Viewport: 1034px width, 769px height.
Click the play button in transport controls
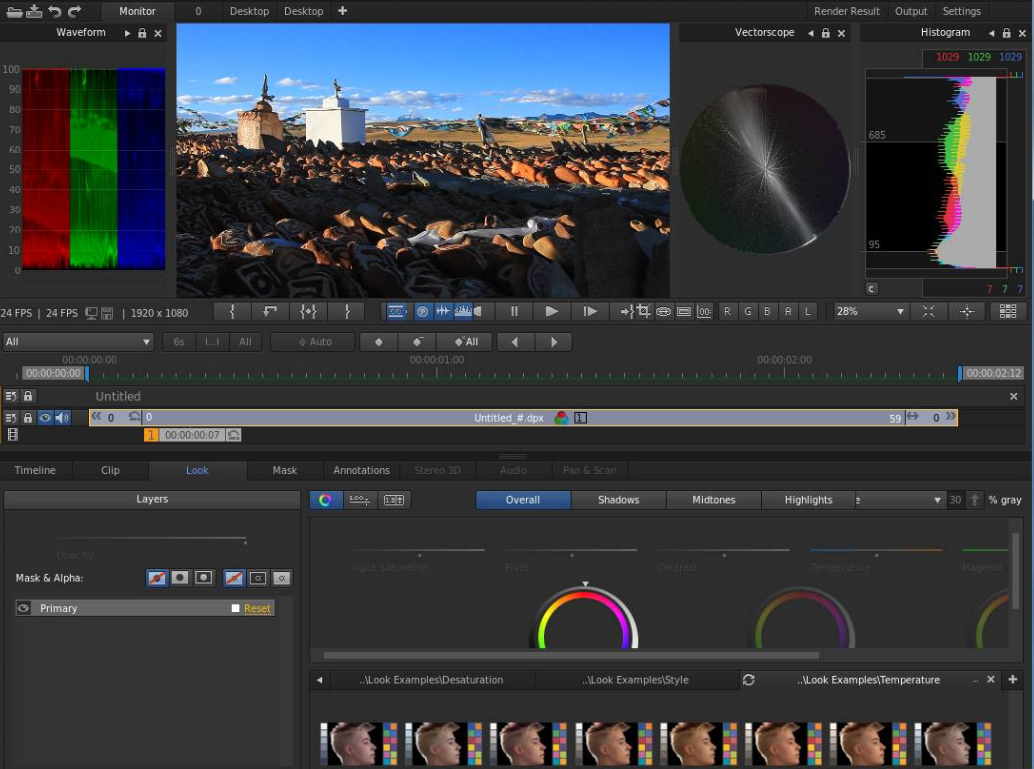tap(551, 311)
